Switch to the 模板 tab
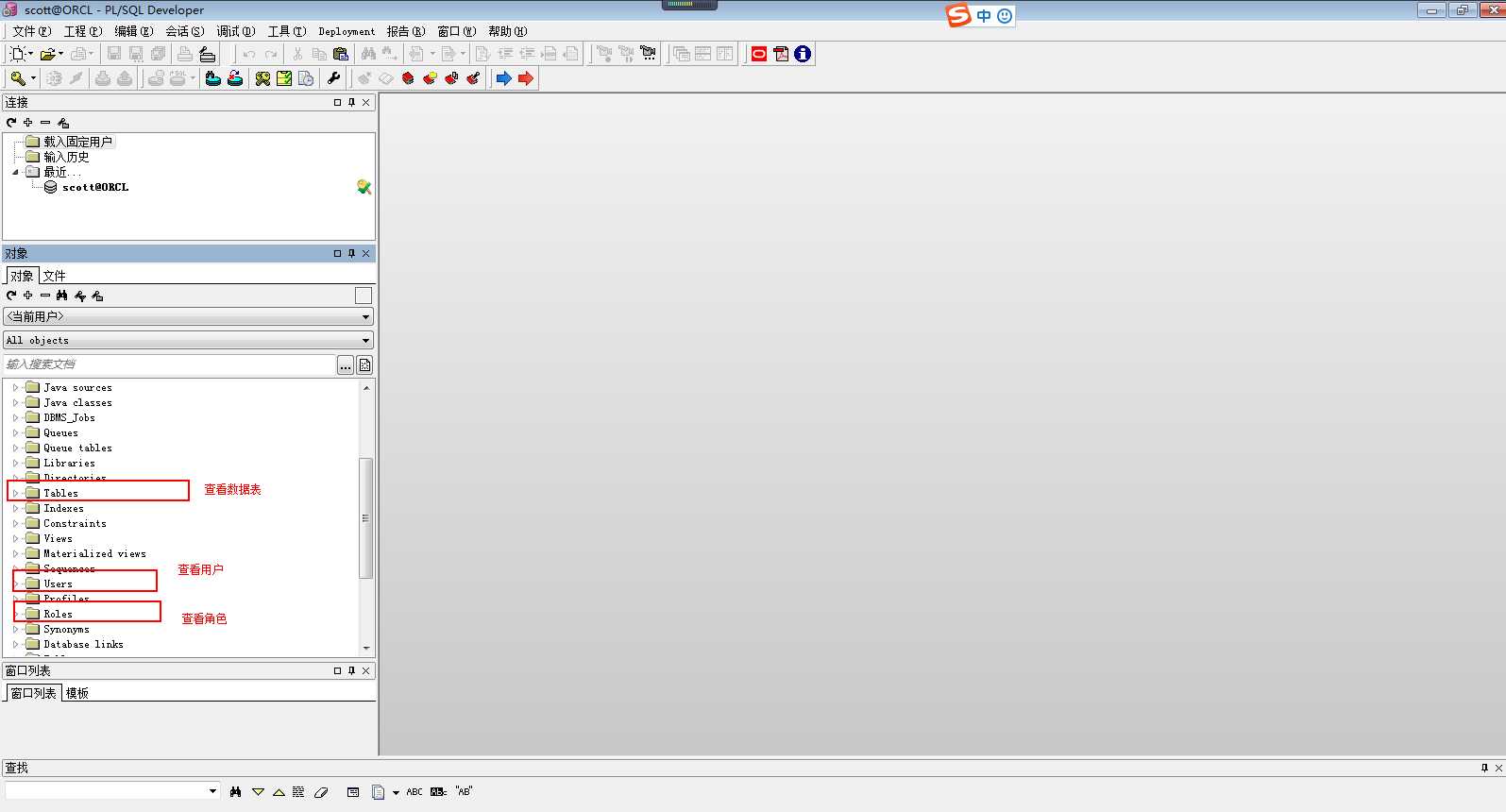The width and height of the screenshot is (1506, 812). click(x=77, y=693)
